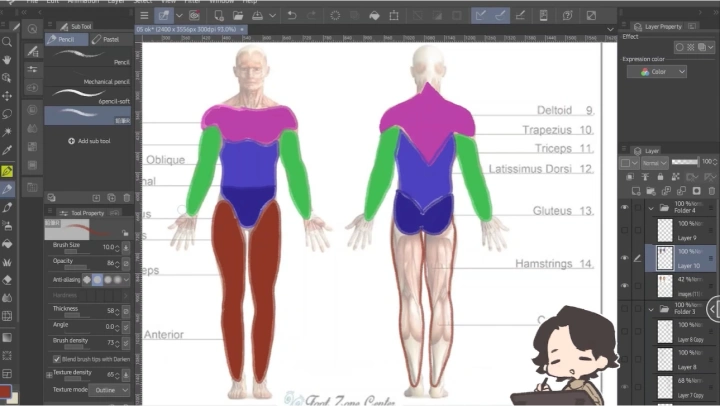The width and height of the screenshot is (720, 406).
Task: Select the Zoom magnifier tool
Action: click(x=7, y=42)
